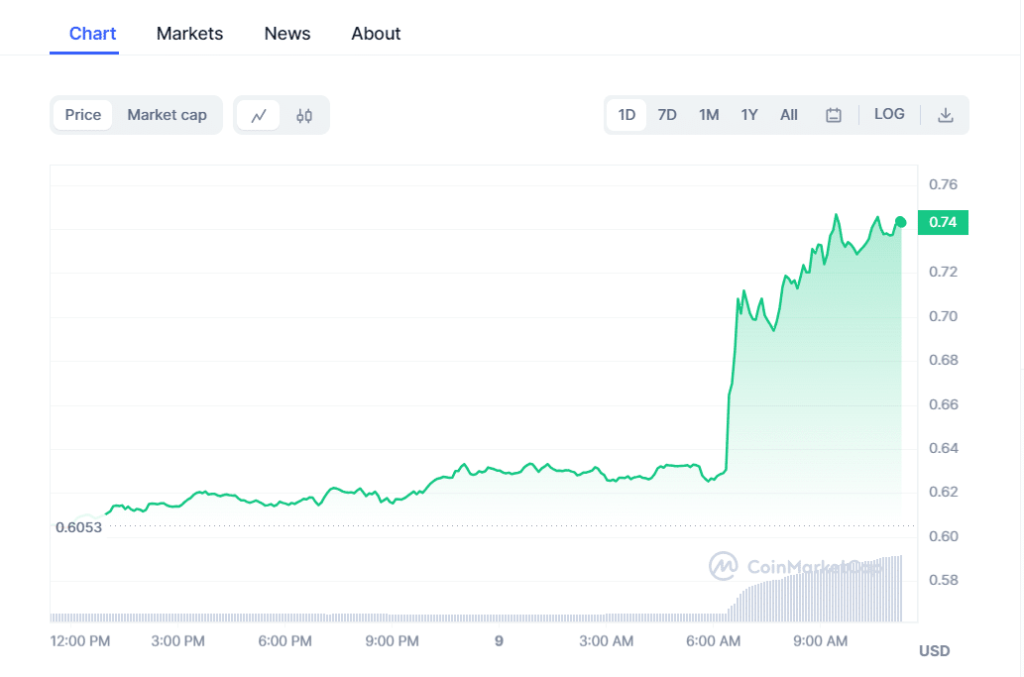Open the Markets tab

(x=190, y=34)
